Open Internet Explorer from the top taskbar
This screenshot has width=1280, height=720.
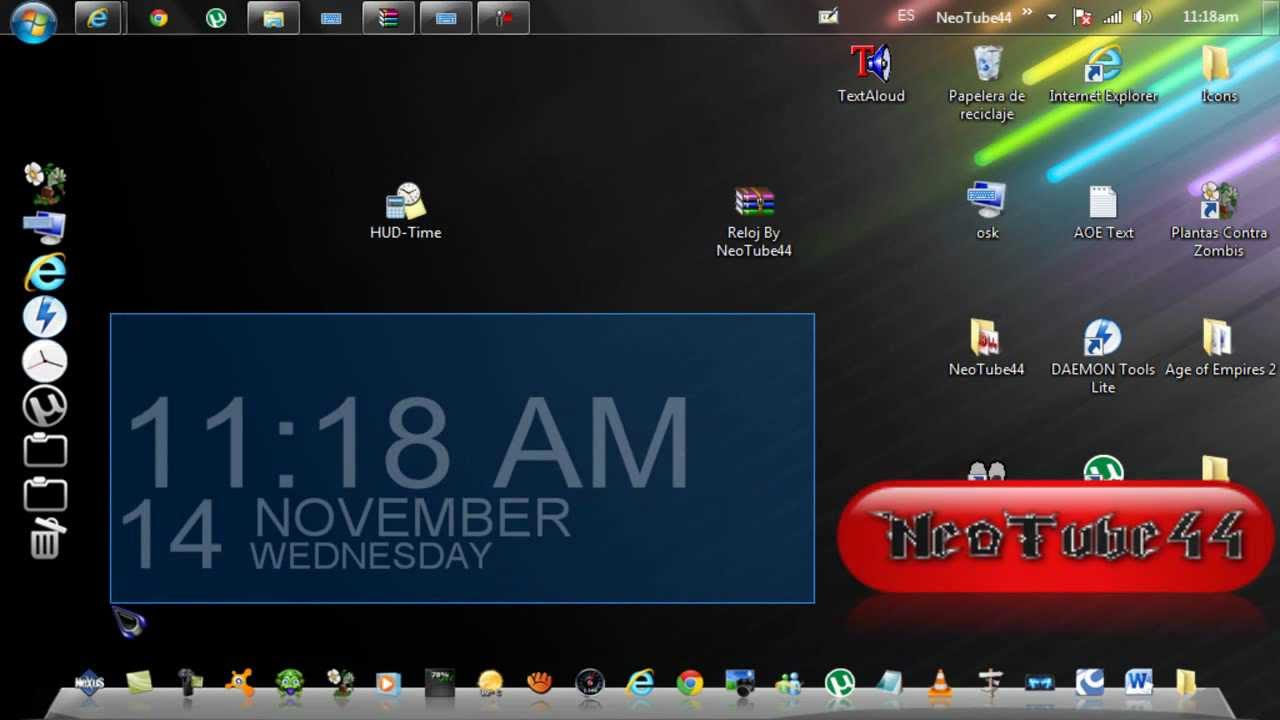point(98,18)
